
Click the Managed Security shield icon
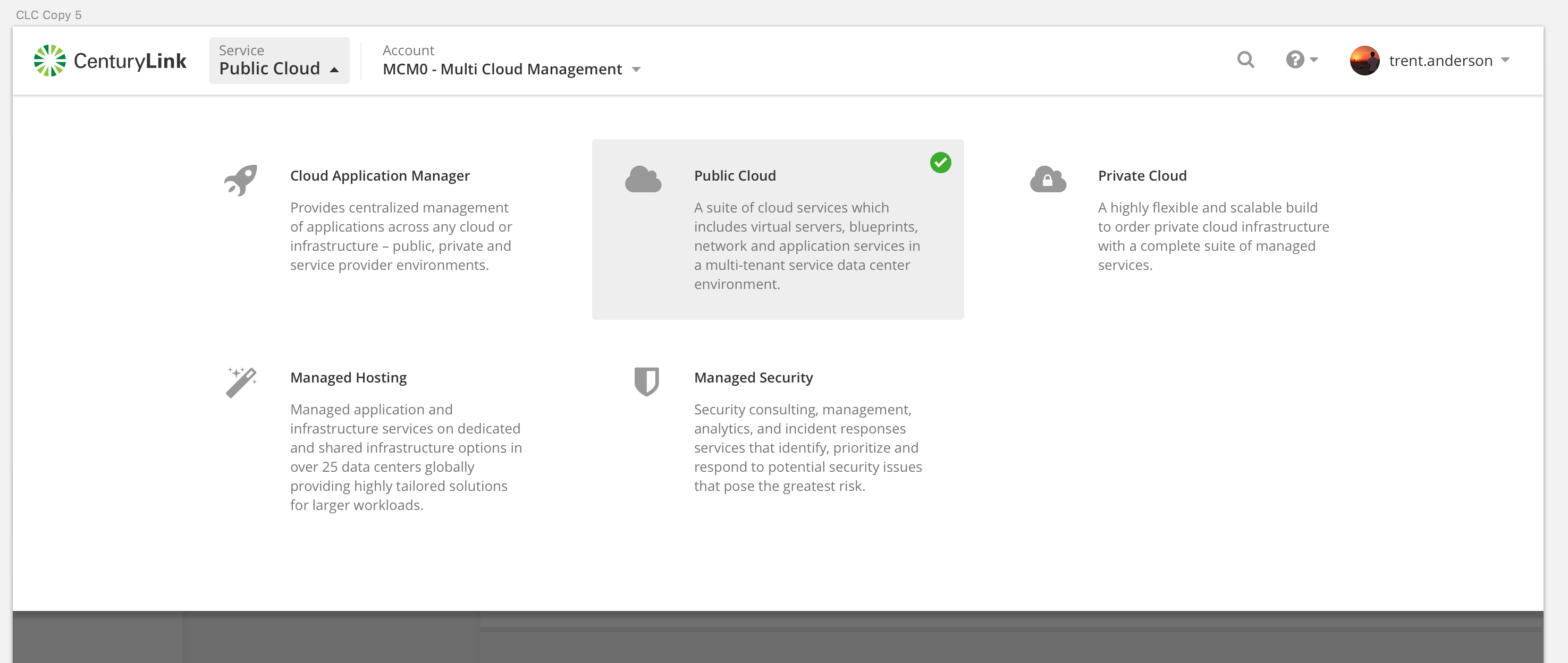click(x=646, y=381)
